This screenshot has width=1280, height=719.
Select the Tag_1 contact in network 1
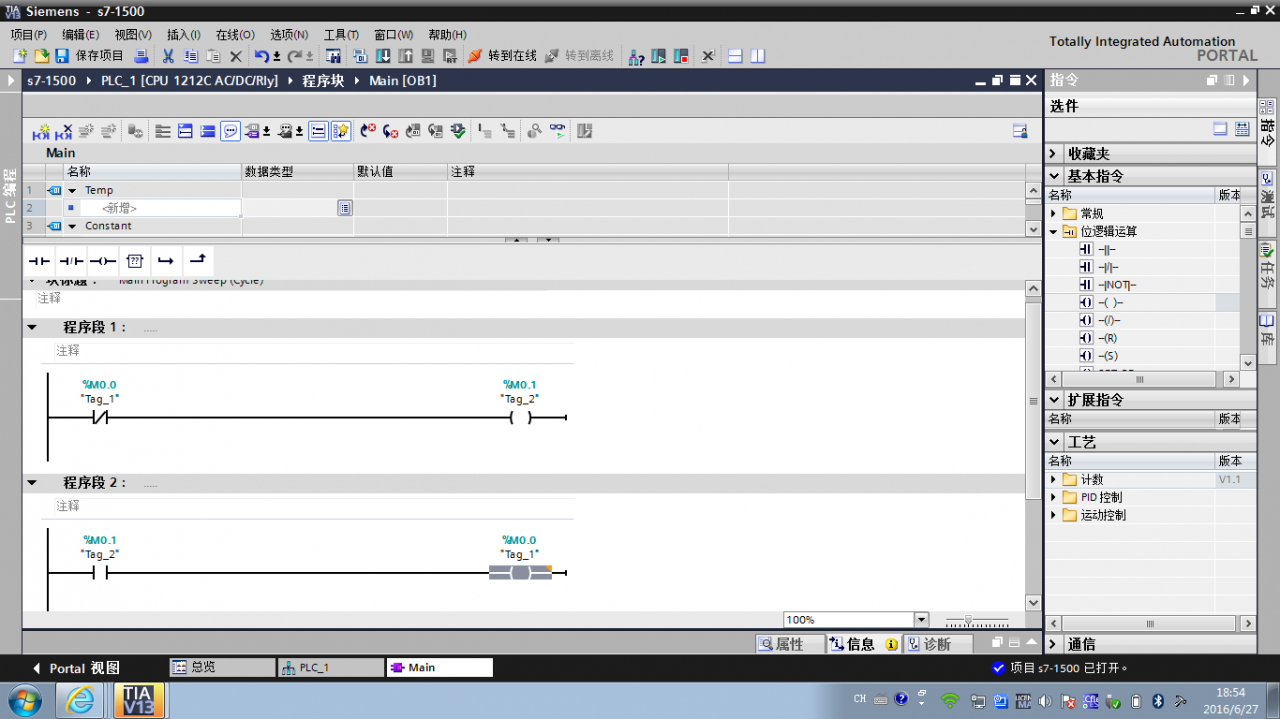point(99,417)
